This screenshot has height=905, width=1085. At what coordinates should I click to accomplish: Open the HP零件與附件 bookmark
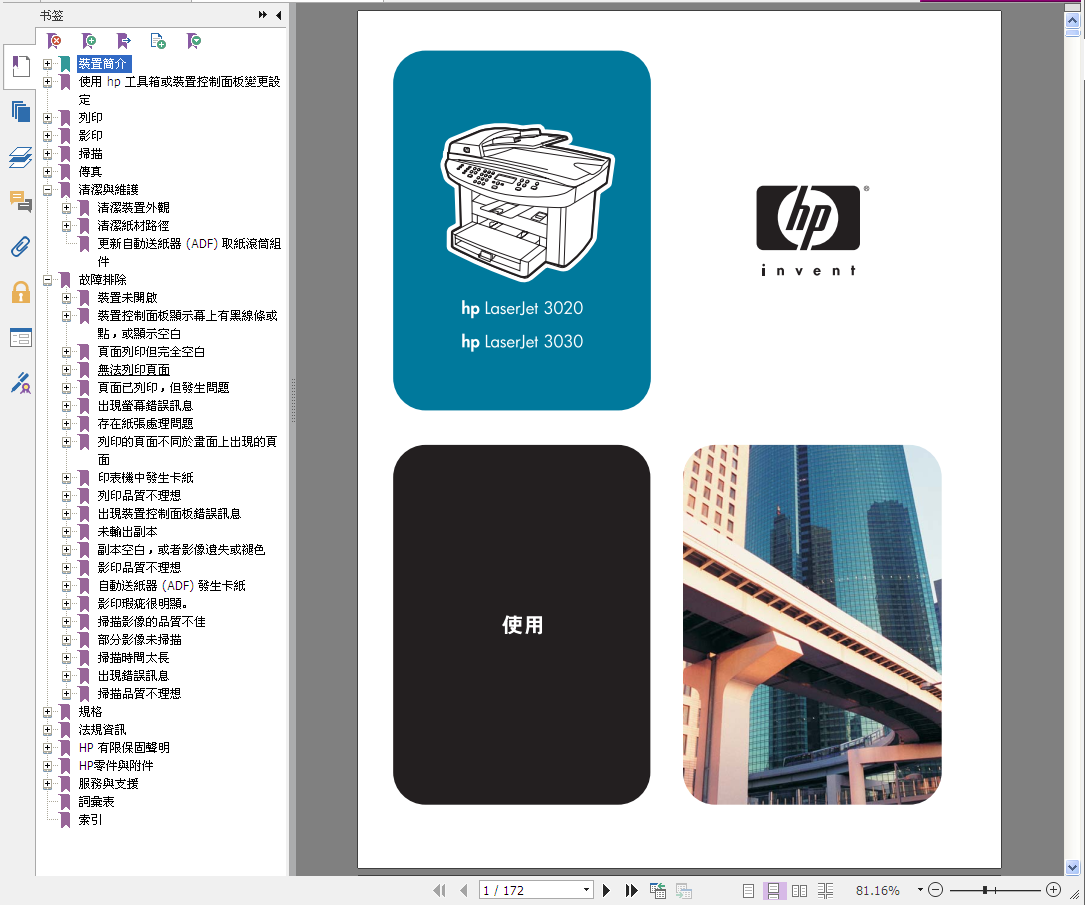coord(116,765)
